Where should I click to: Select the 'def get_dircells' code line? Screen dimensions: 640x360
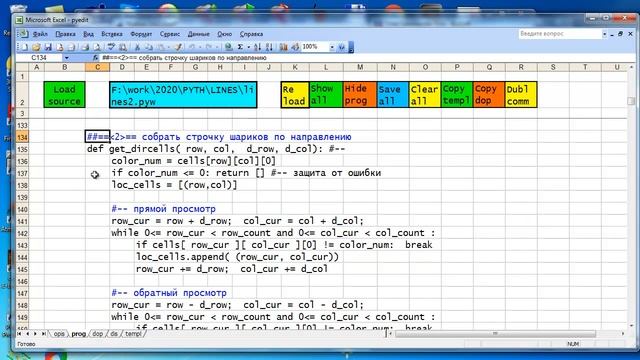tap(216, 149)
